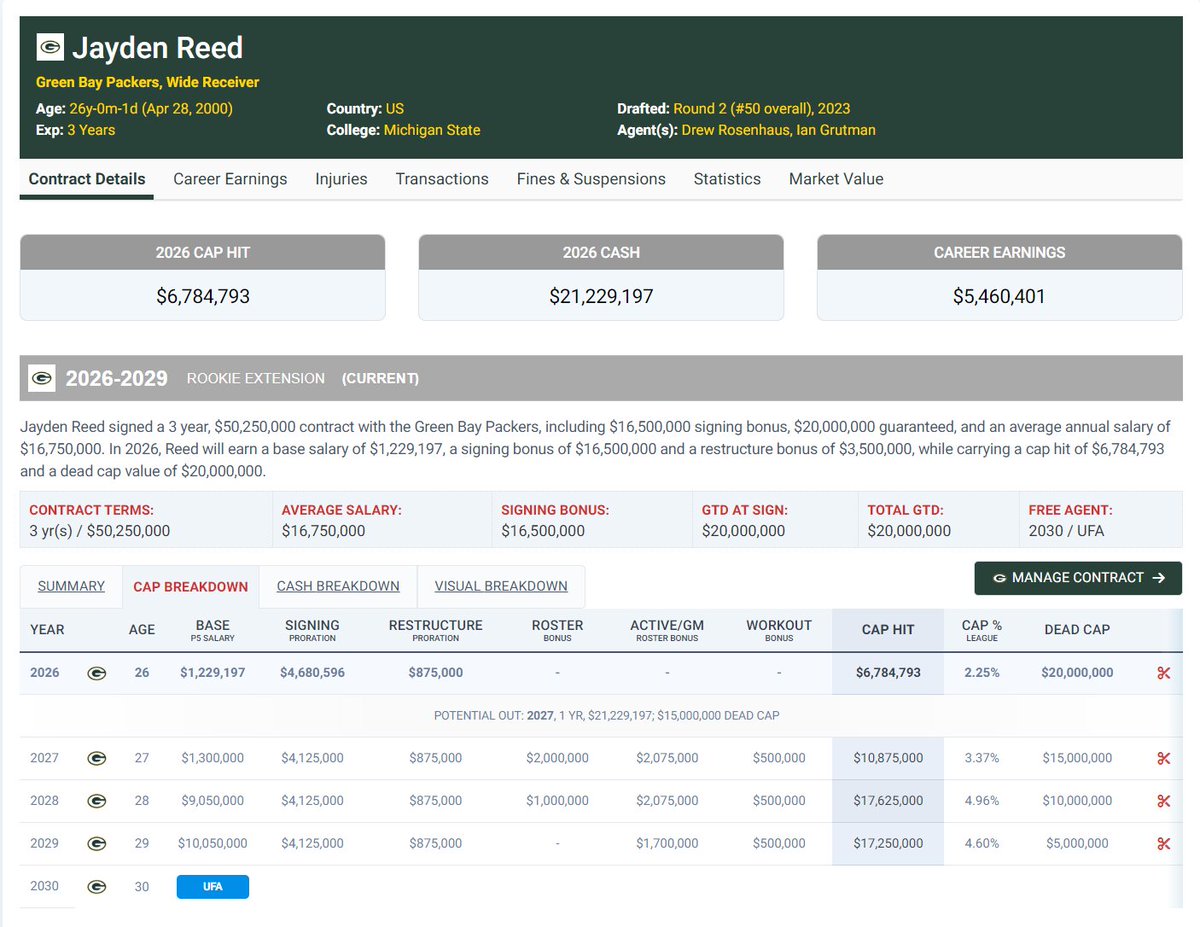Open the Round 2 (#50 overall), 2023 draft link
The image size is (1200, 927).
pyautogui.click(x=763, y=108)
